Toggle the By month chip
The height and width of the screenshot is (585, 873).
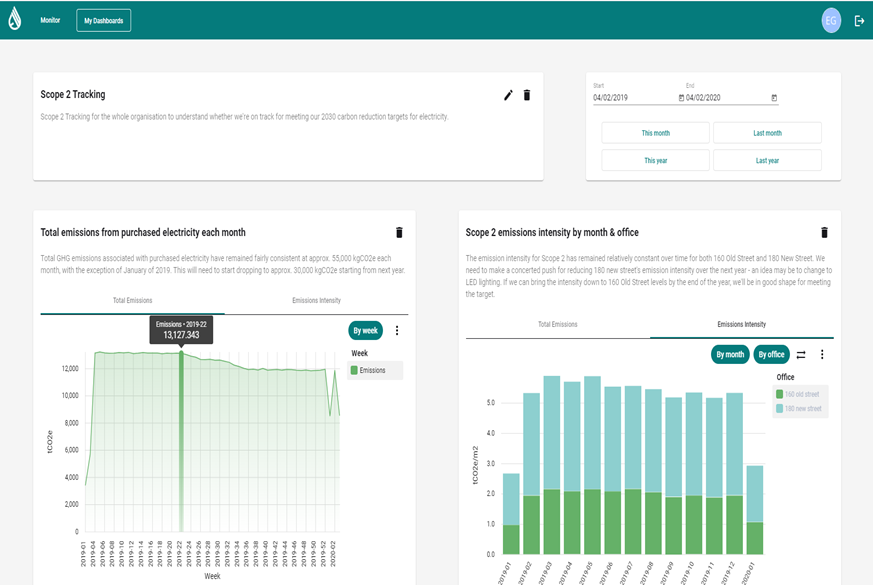pos(730,354)
